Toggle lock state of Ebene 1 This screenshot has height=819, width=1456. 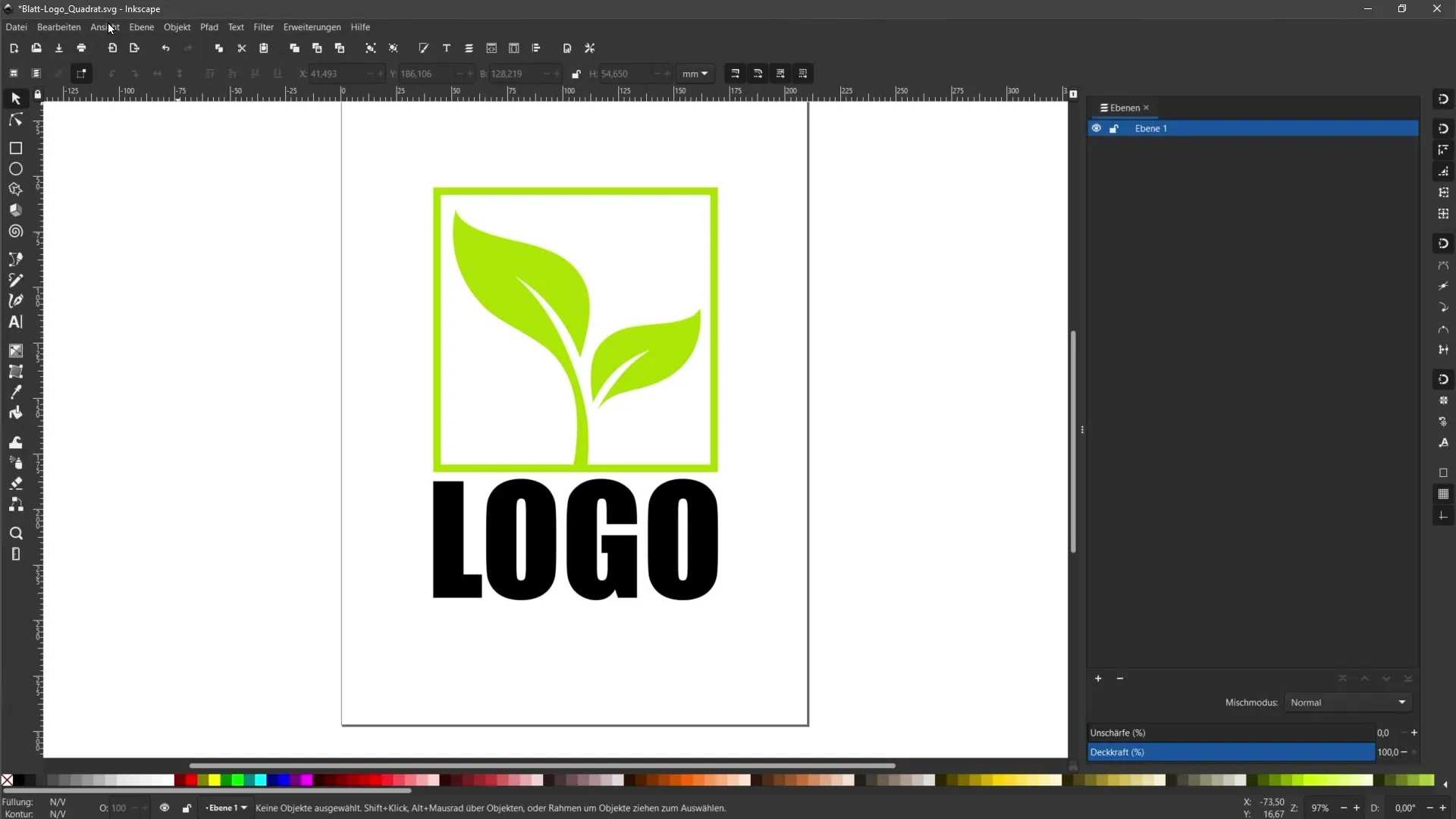coord(1114,128)
